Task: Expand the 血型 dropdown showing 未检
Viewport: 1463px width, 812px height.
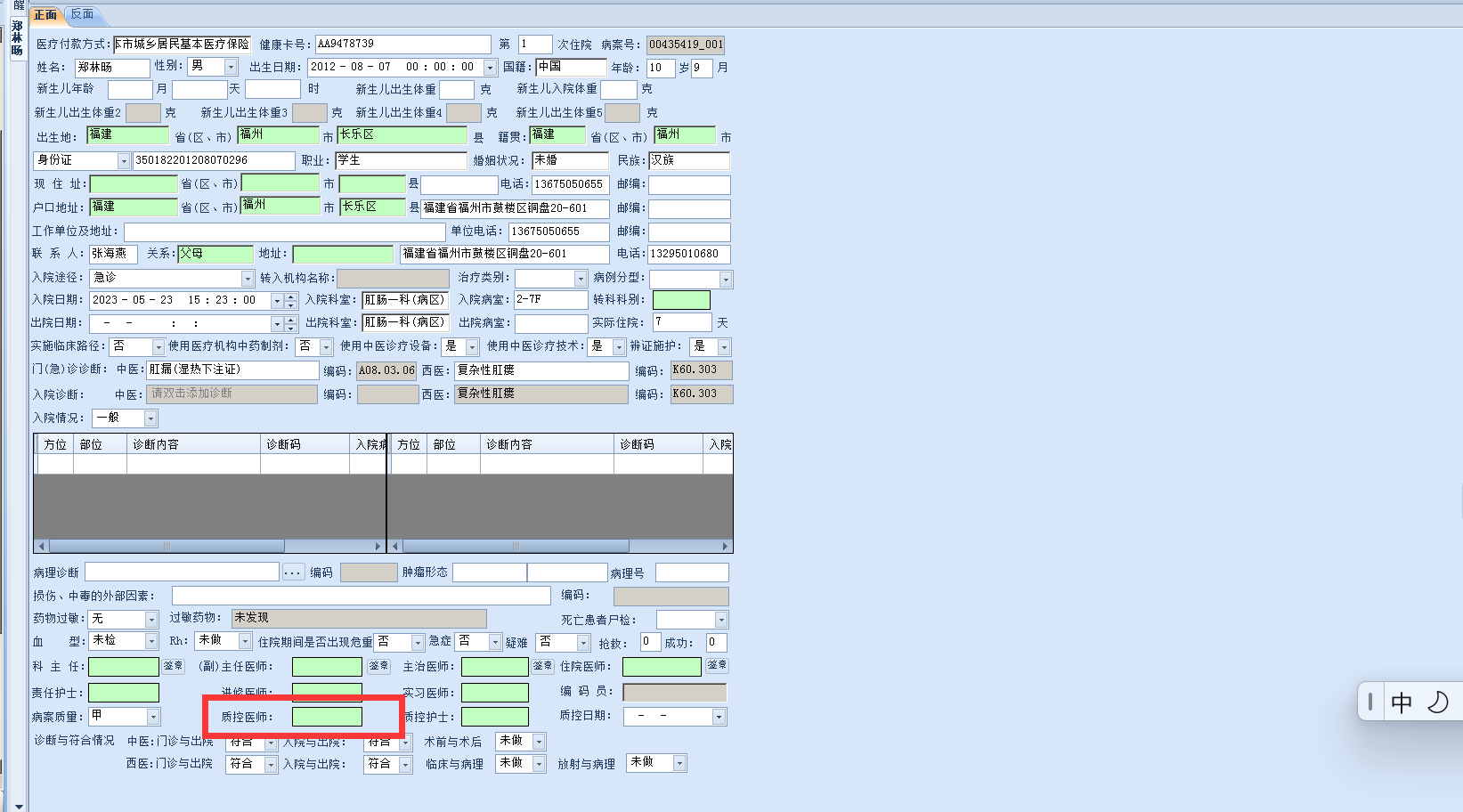Action: [151, 641]
